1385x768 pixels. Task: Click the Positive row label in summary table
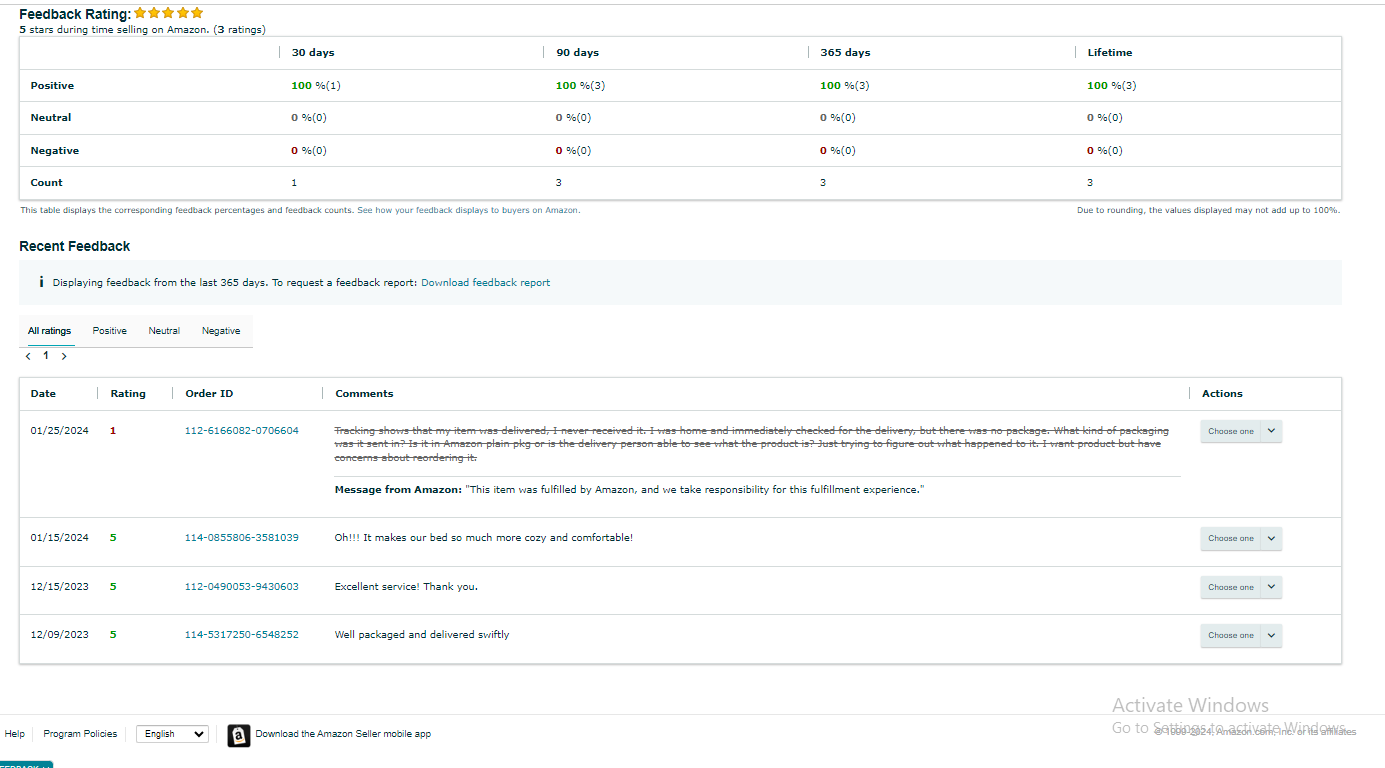point(52,86)
